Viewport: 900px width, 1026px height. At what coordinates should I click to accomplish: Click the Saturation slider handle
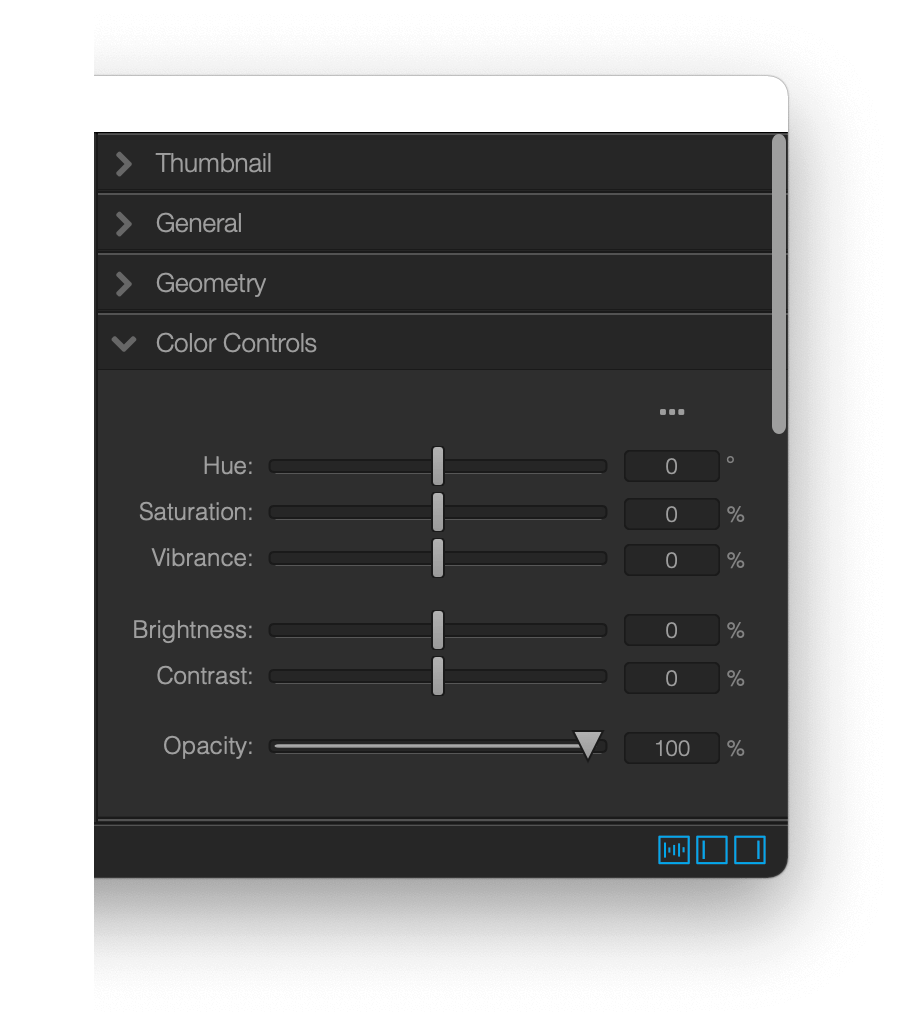tap(438, 512)
